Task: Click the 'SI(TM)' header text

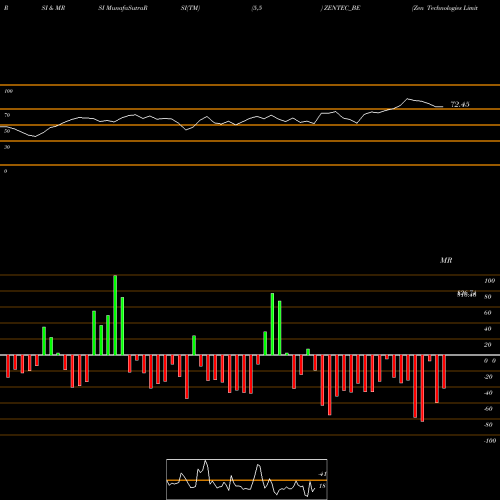Action: [190, 8]
